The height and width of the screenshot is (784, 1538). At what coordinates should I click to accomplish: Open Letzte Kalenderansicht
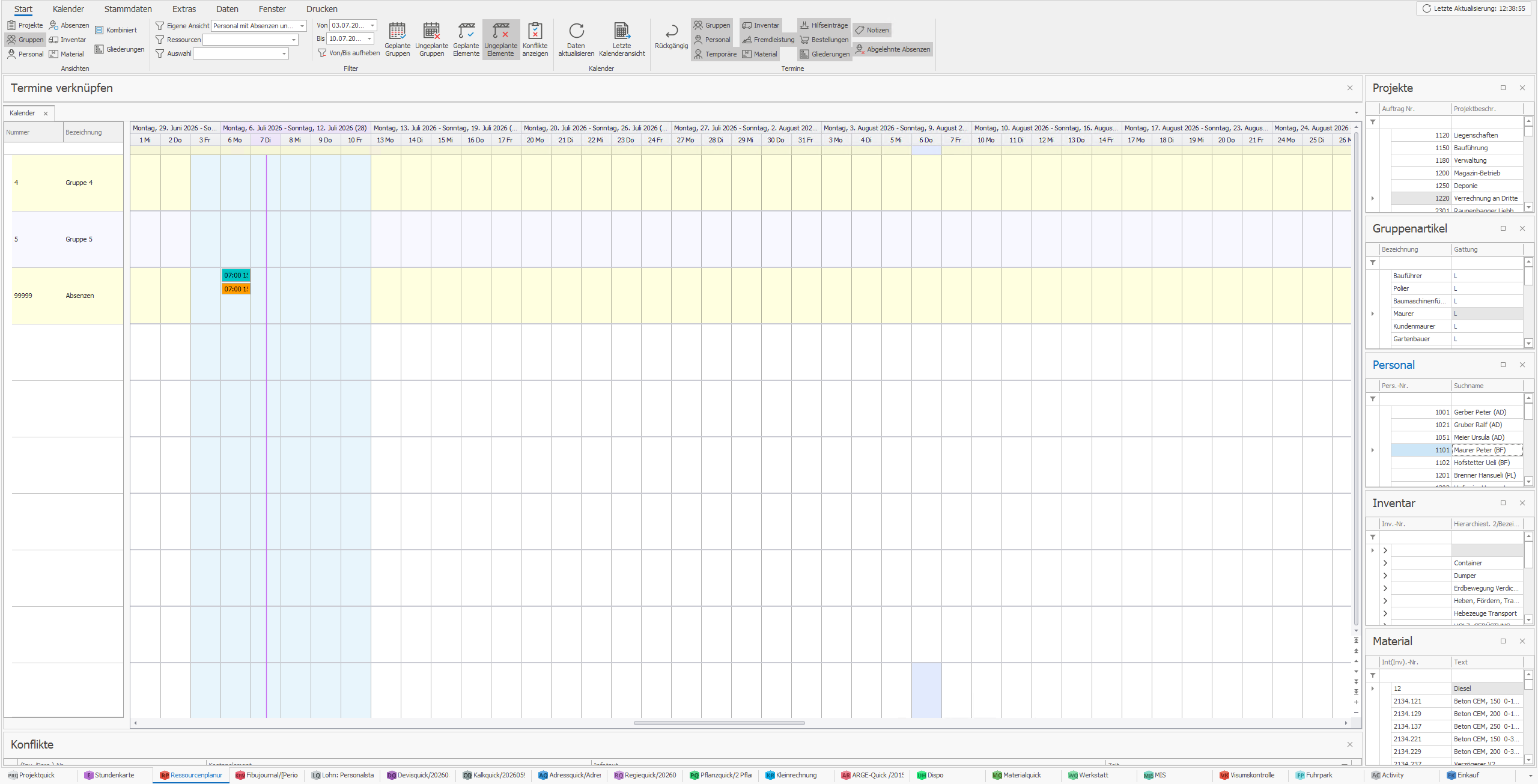[x=622, y=39]
